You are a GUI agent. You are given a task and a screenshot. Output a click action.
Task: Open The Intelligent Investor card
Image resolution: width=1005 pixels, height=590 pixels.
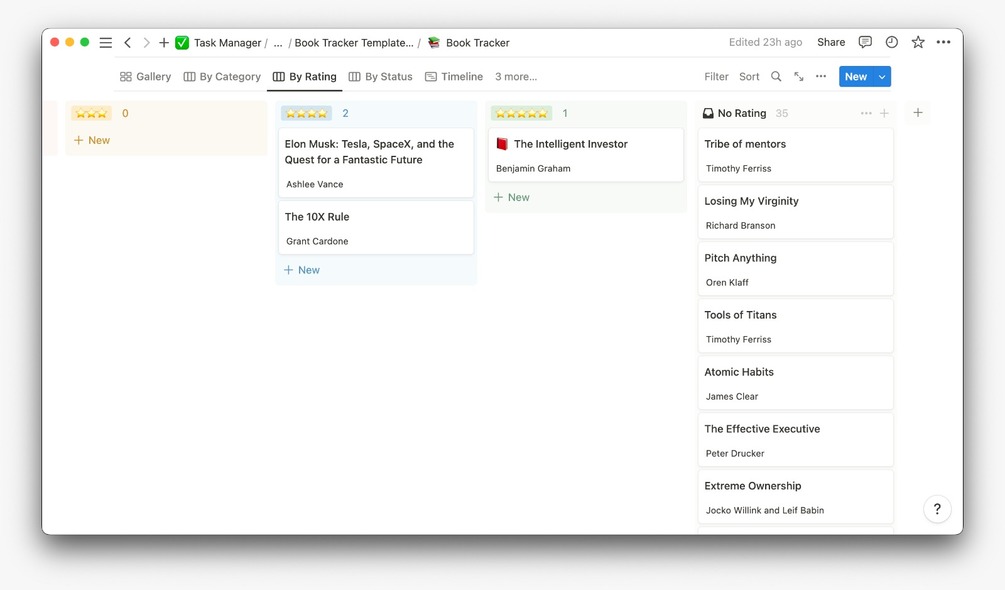point(586,155)
